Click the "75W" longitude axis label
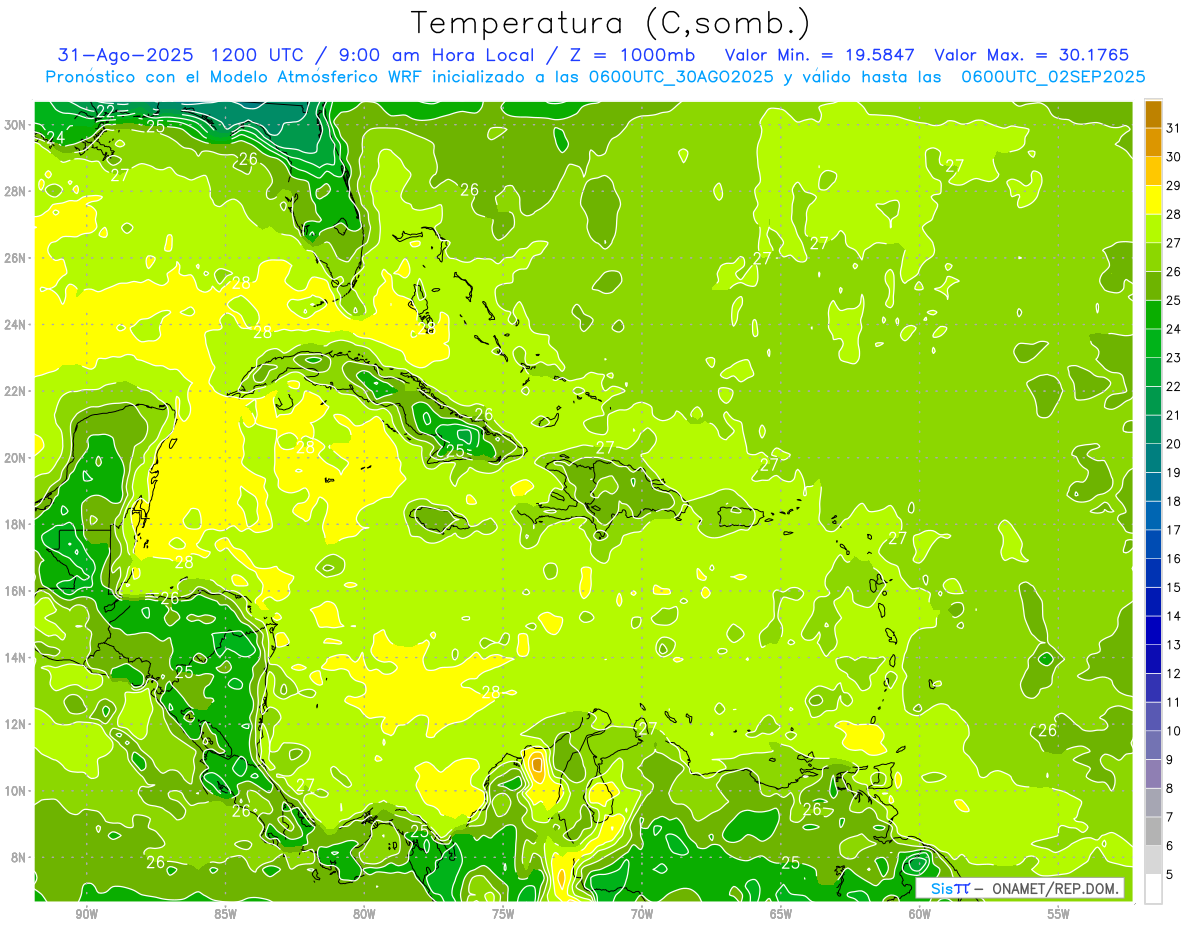Screen dimensions: 1200x927 503,914
